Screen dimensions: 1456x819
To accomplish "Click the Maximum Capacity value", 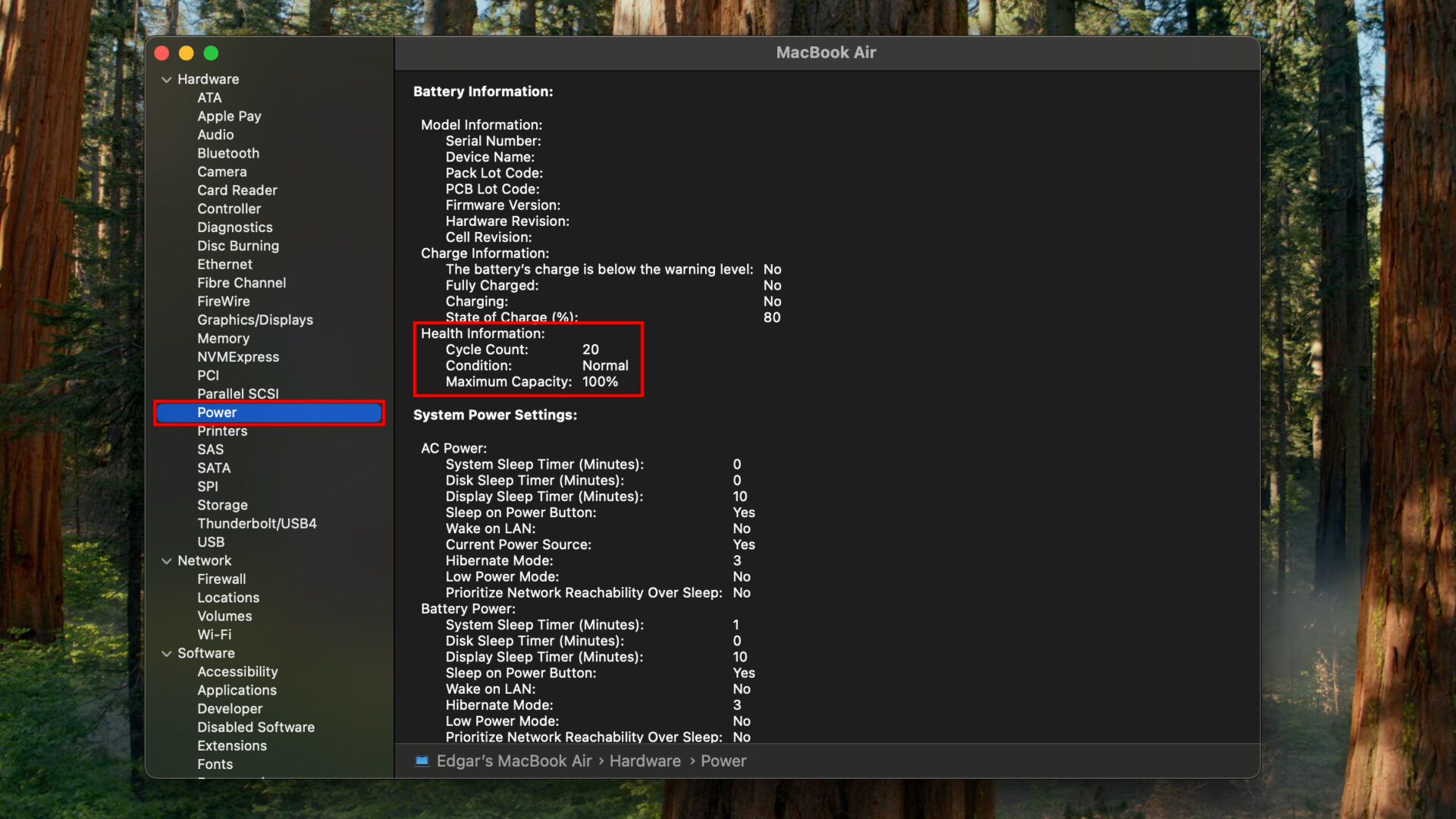I will pyautogui.click(x=600, y=381).
